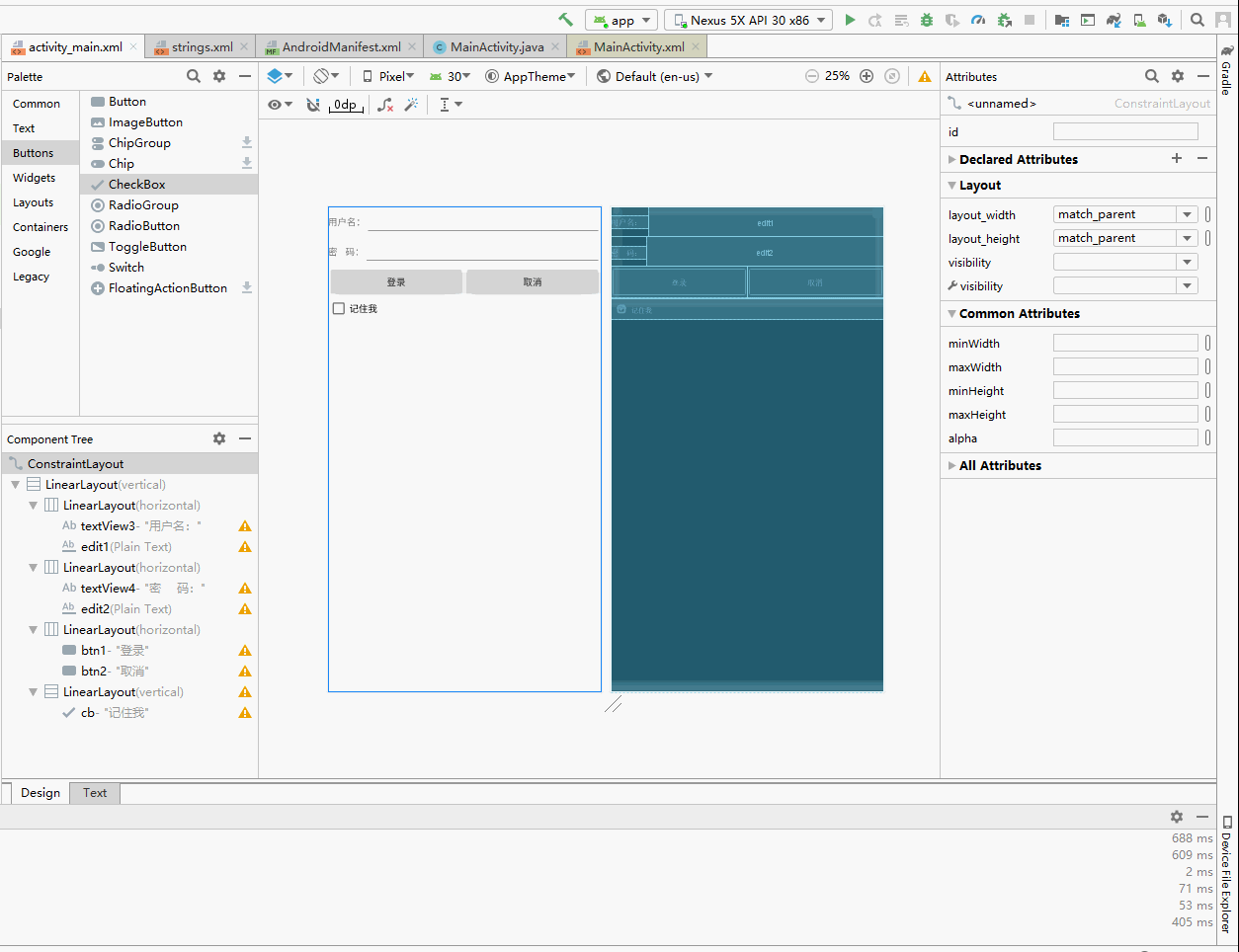The width and height of the screenshot is (1239, 952).
Task: Open orientation for preview dropdown
Action: pos(326,76)
